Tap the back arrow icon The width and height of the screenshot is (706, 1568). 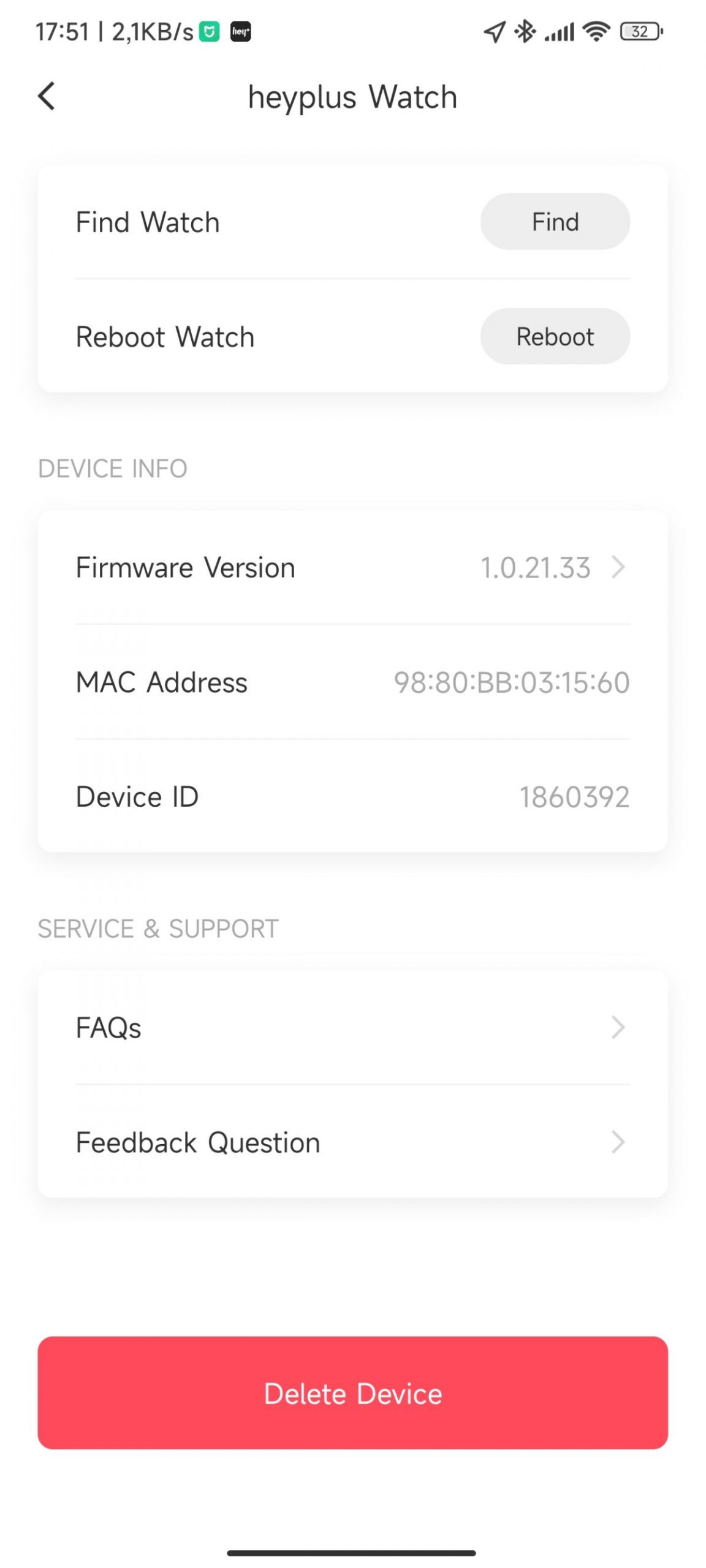coord(47,96)
